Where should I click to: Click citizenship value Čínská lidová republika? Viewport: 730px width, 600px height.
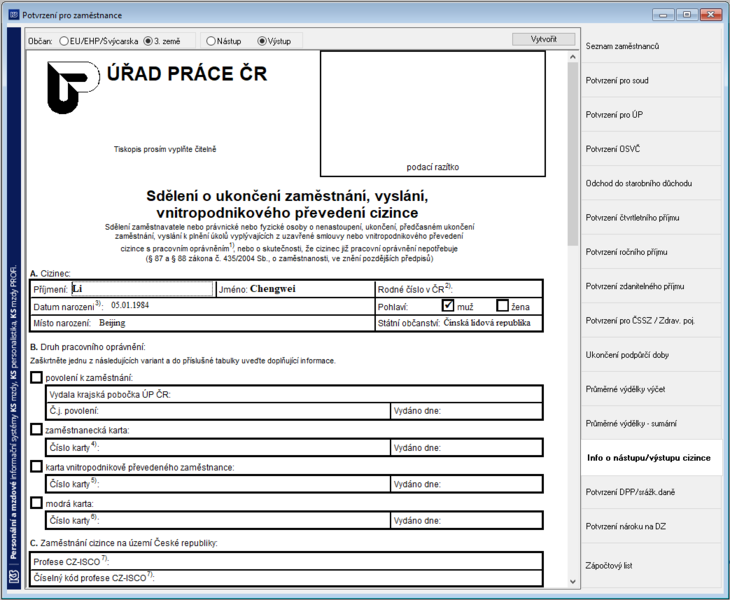point(487,323)
